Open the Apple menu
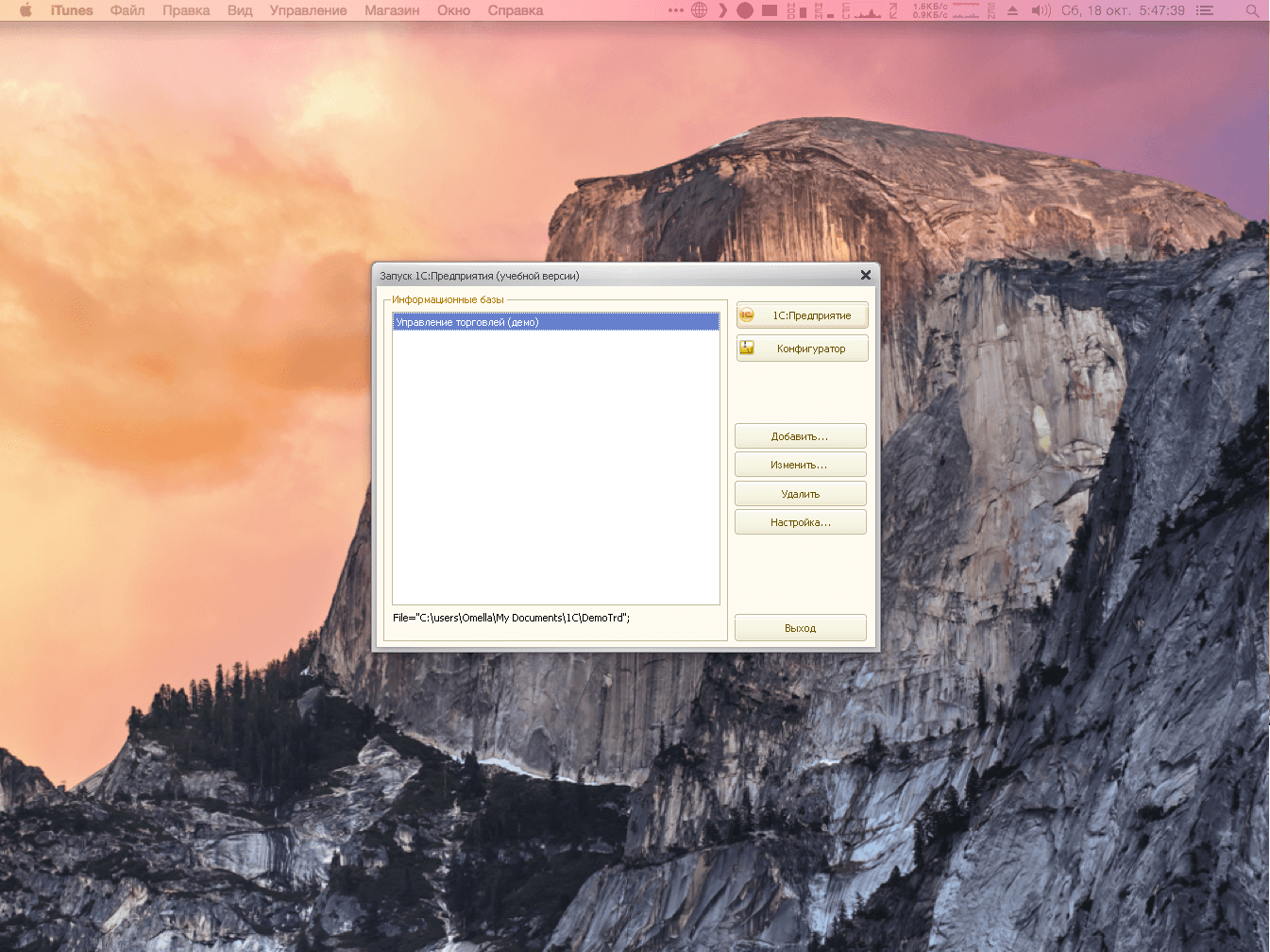The image size is (1270, 952). [x=25, y=10]
